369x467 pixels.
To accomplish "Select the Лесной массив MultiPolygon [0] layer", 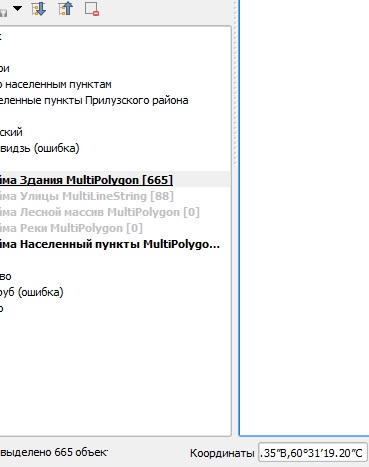I will (x=100, y=212).
